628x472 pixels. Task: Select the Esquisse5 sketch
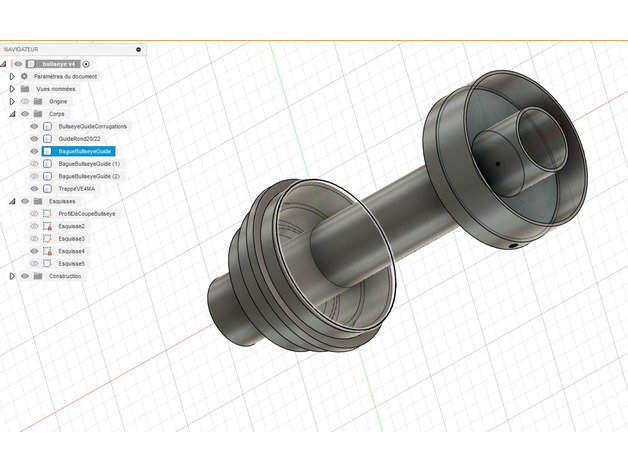tap(71, 263)
